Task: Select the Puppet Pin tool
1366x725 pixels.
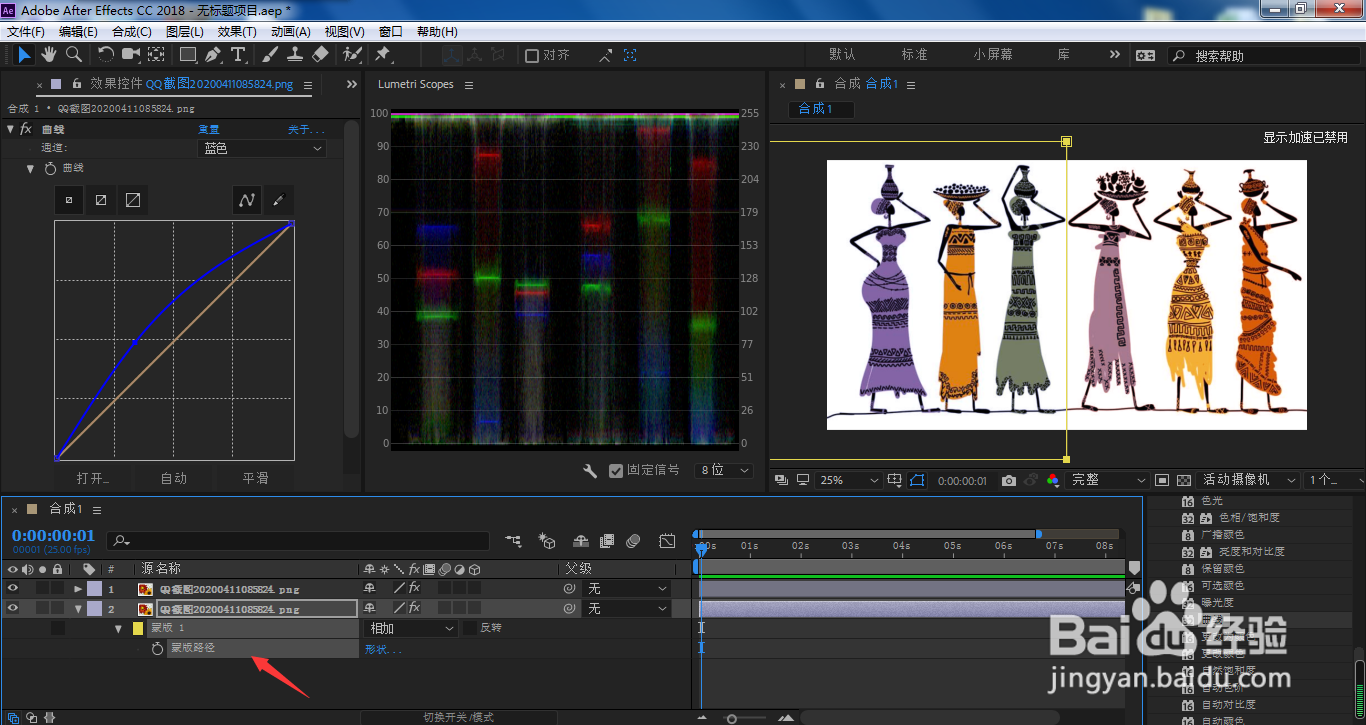Action: 382,54
